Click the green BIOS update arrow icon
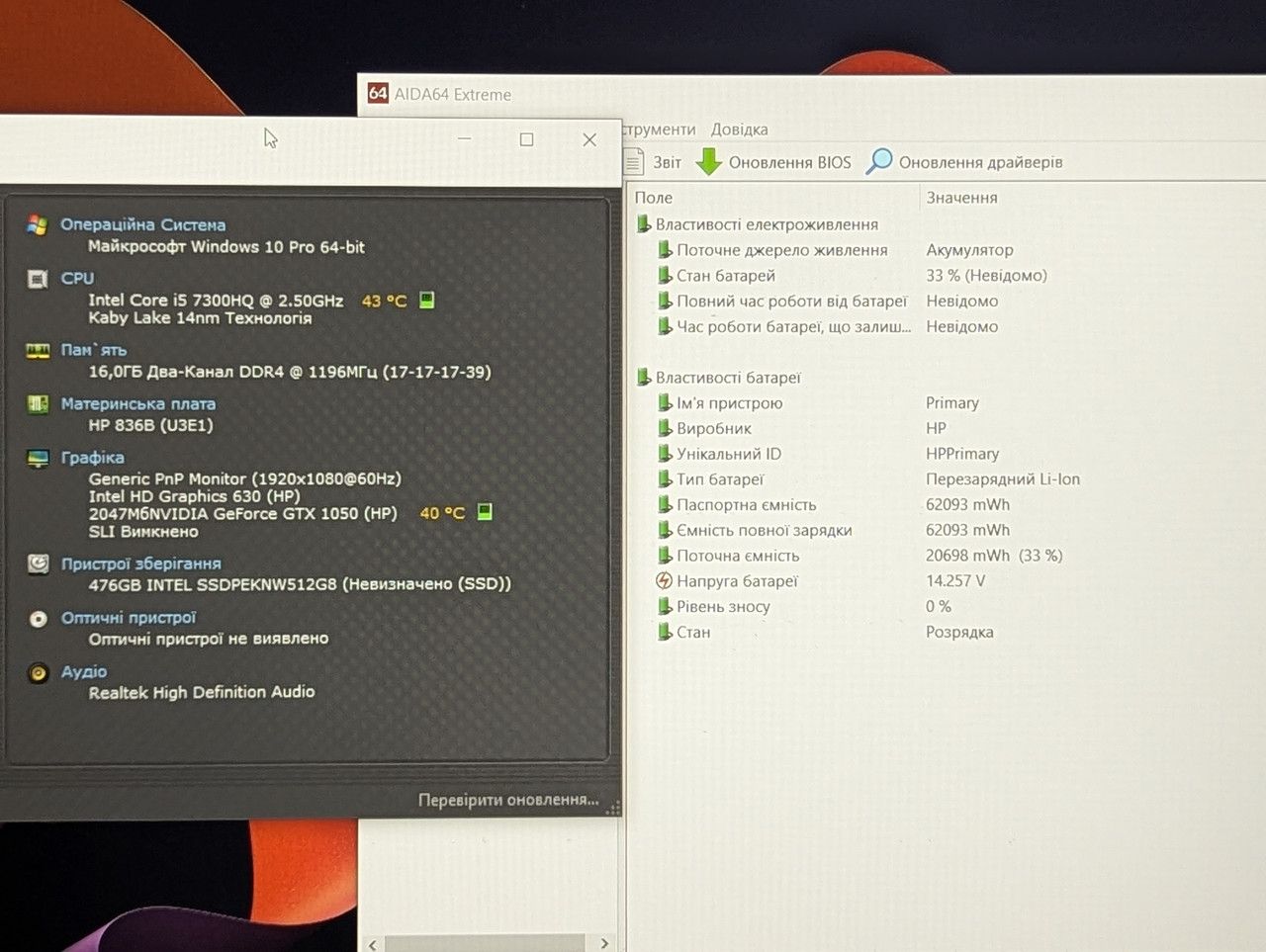1266x952 pixels. 708,161
